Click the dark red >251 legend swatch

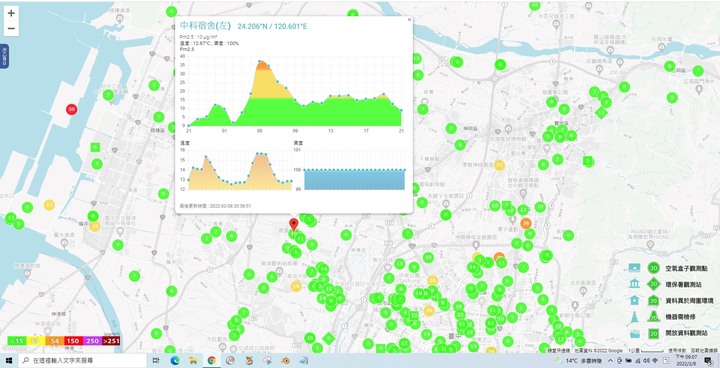(111, 341)
